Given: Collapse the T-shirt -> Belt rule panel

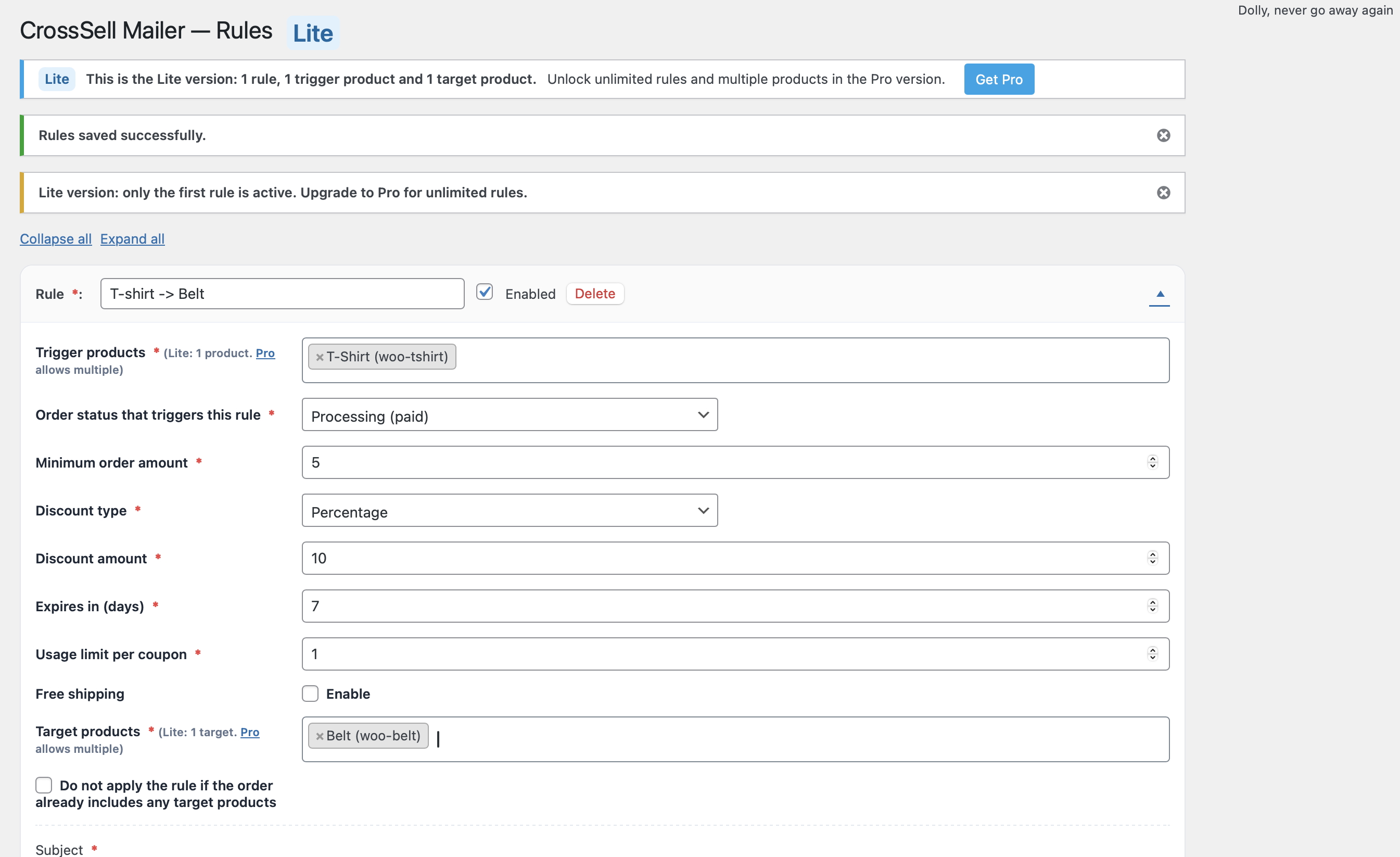Looking at the screenshot, I should coord(1159,294).
